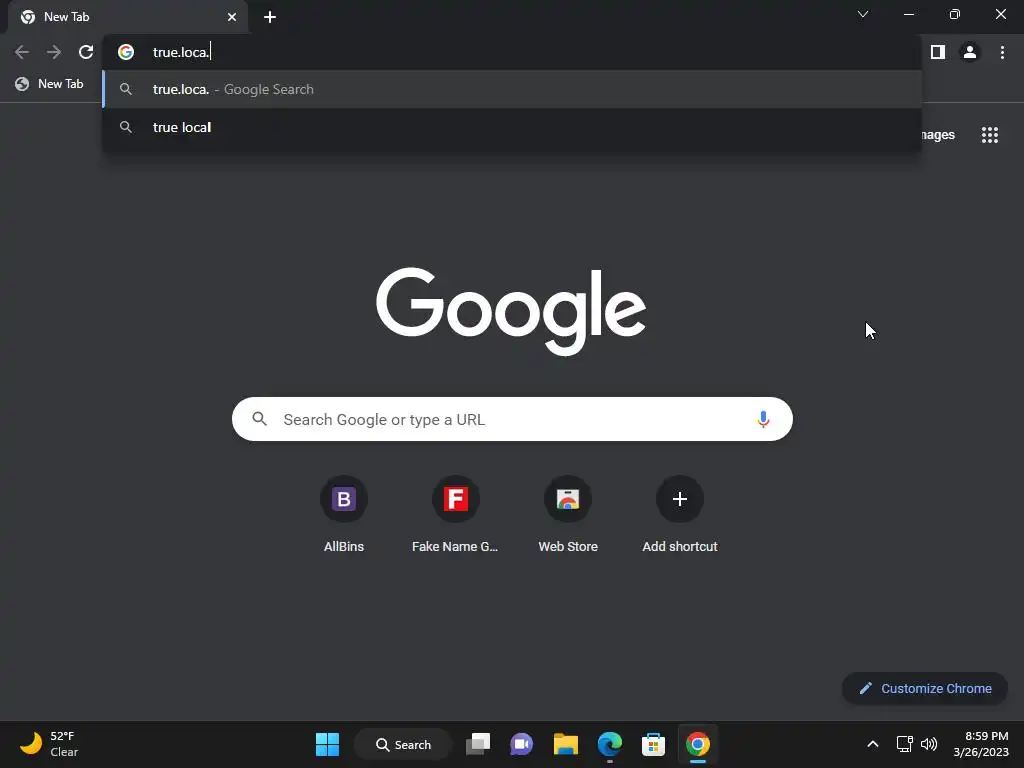Open the AllBins shortcut
Viewport: 1024px width, 768px height.
344,515
